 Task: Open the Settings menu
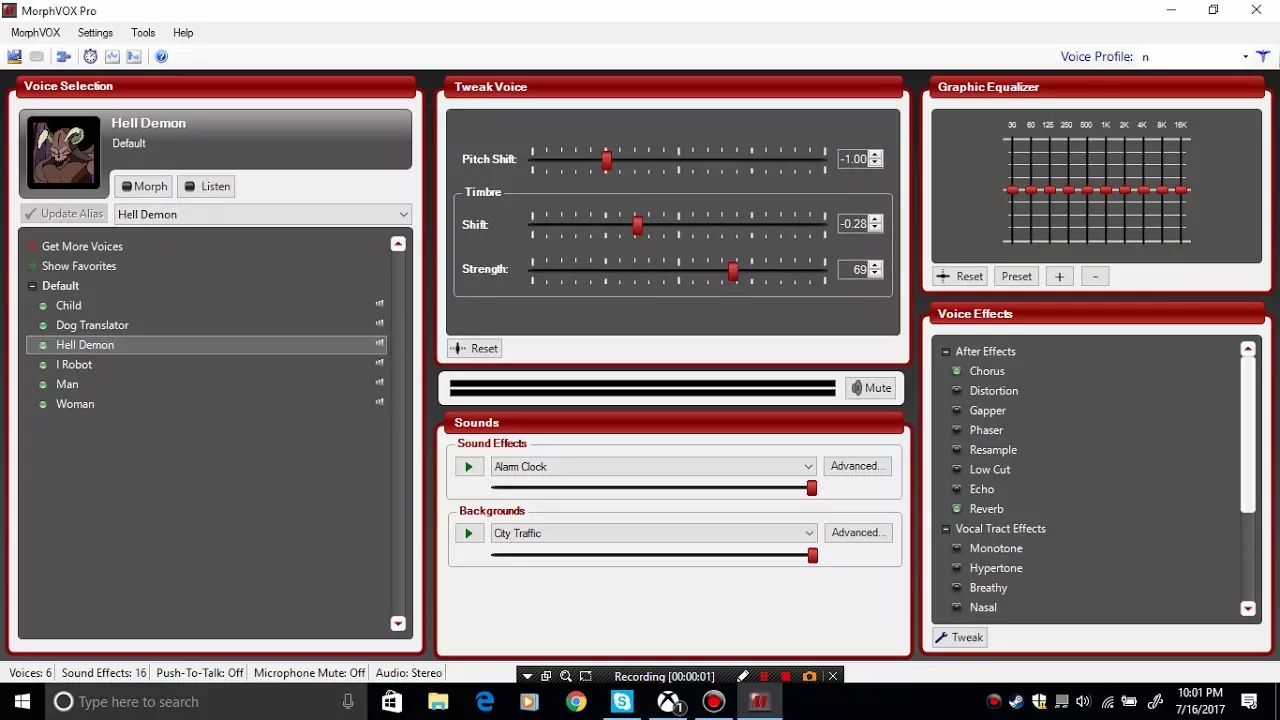[x=95, y=33]
